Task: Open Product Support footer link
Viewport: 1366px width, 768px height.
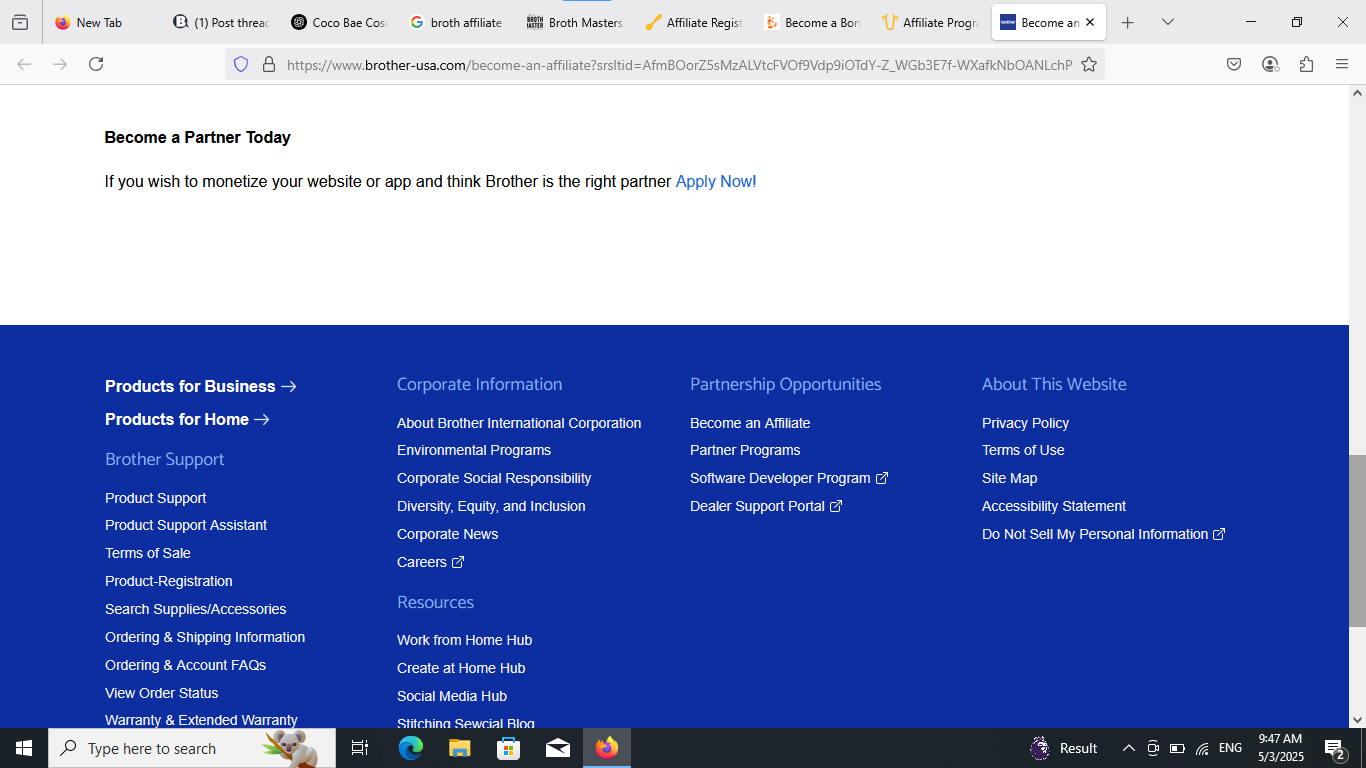Action: 156,498
